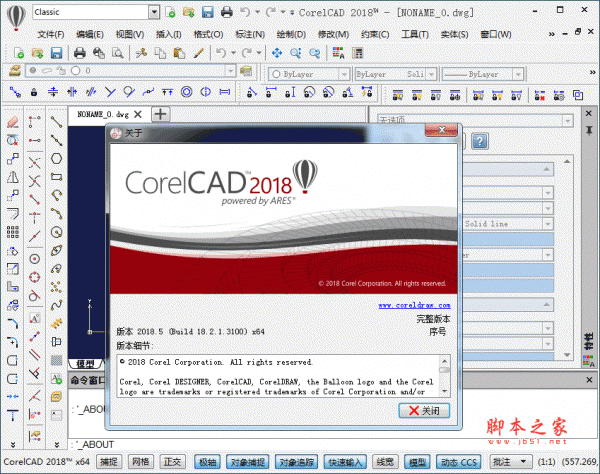The height and width of the screenshot is (474, 600).
Task: Toggle 捕捉 snap in status bar
Action: click(109, 462)
